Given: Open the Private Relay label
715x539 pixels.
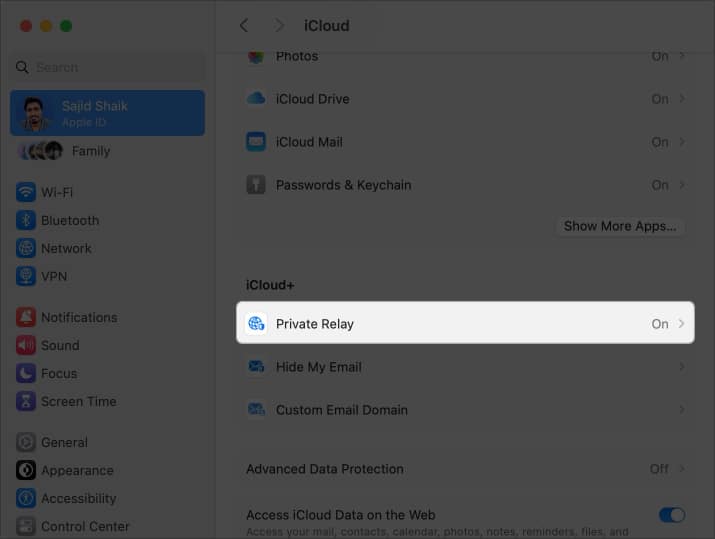Looking at the screenshot, I should [315, 324].
